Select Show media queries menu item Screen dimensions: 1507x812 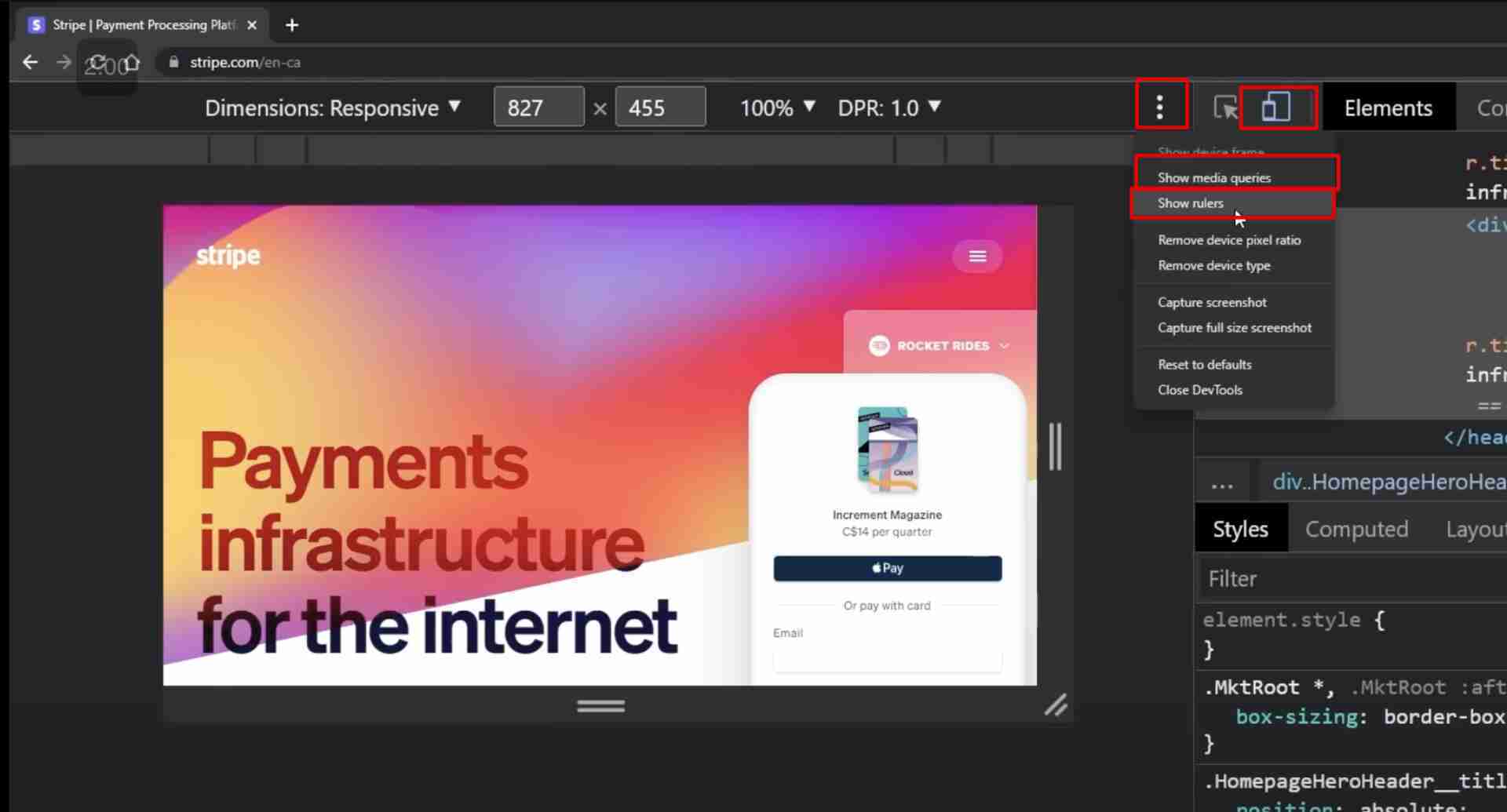(1235, 177)
